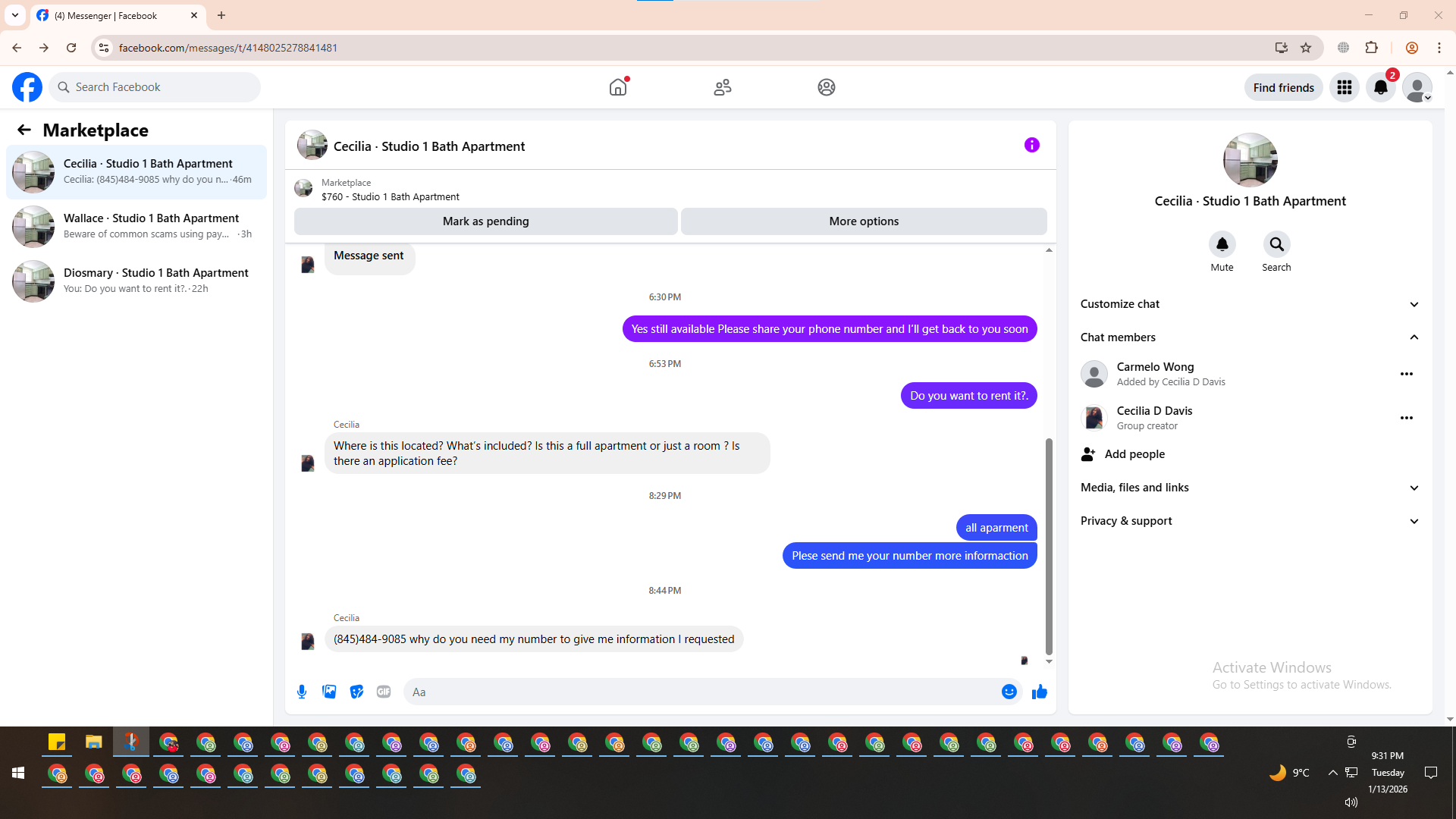
Task: Open the emoji picker in composer
Action: pos(1009,692)
